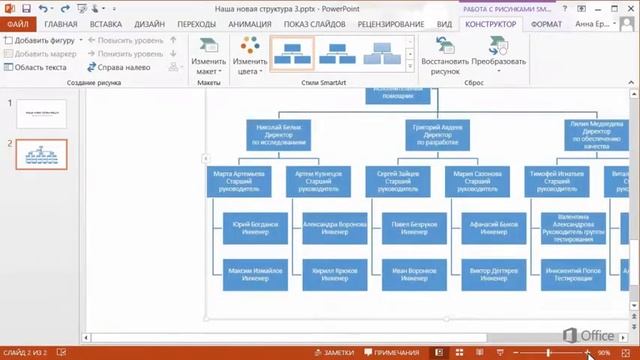
Task: Select Николай Белик director box
Action: click(278, 135)
